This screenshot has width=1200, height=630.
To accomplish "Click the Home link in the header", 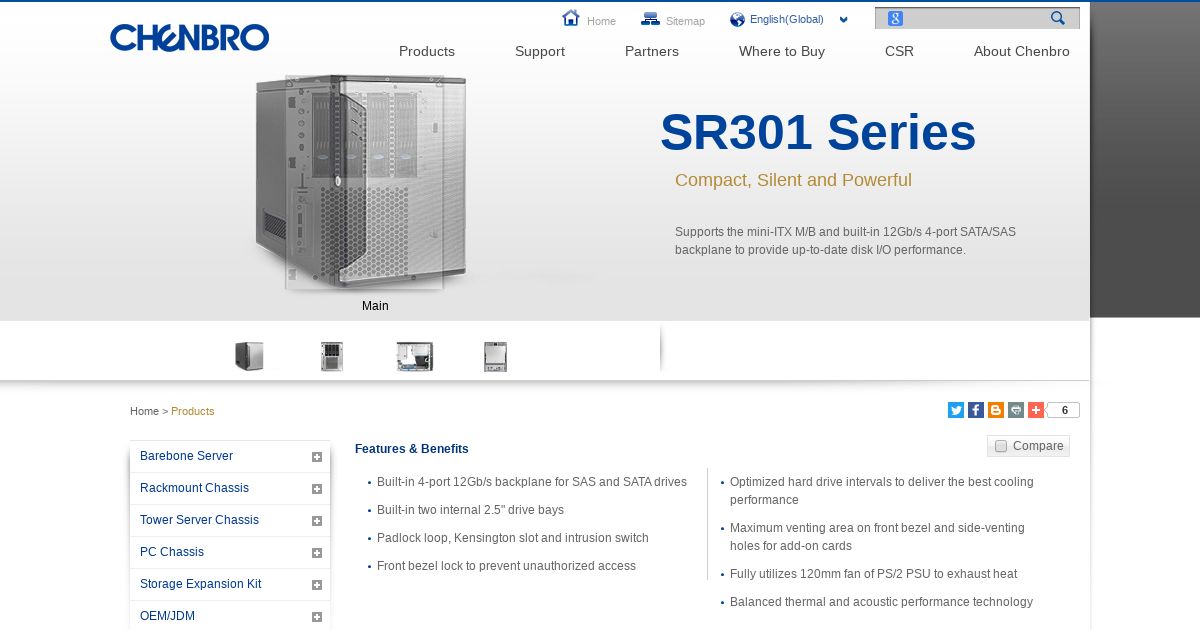I will (601, 21).
